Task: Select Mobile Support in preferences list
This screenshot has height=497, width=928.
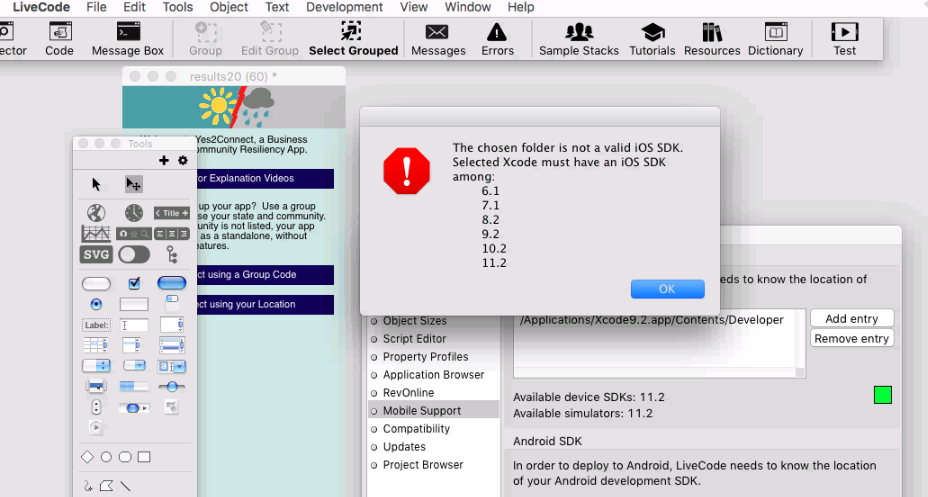Action: [421, 410]
